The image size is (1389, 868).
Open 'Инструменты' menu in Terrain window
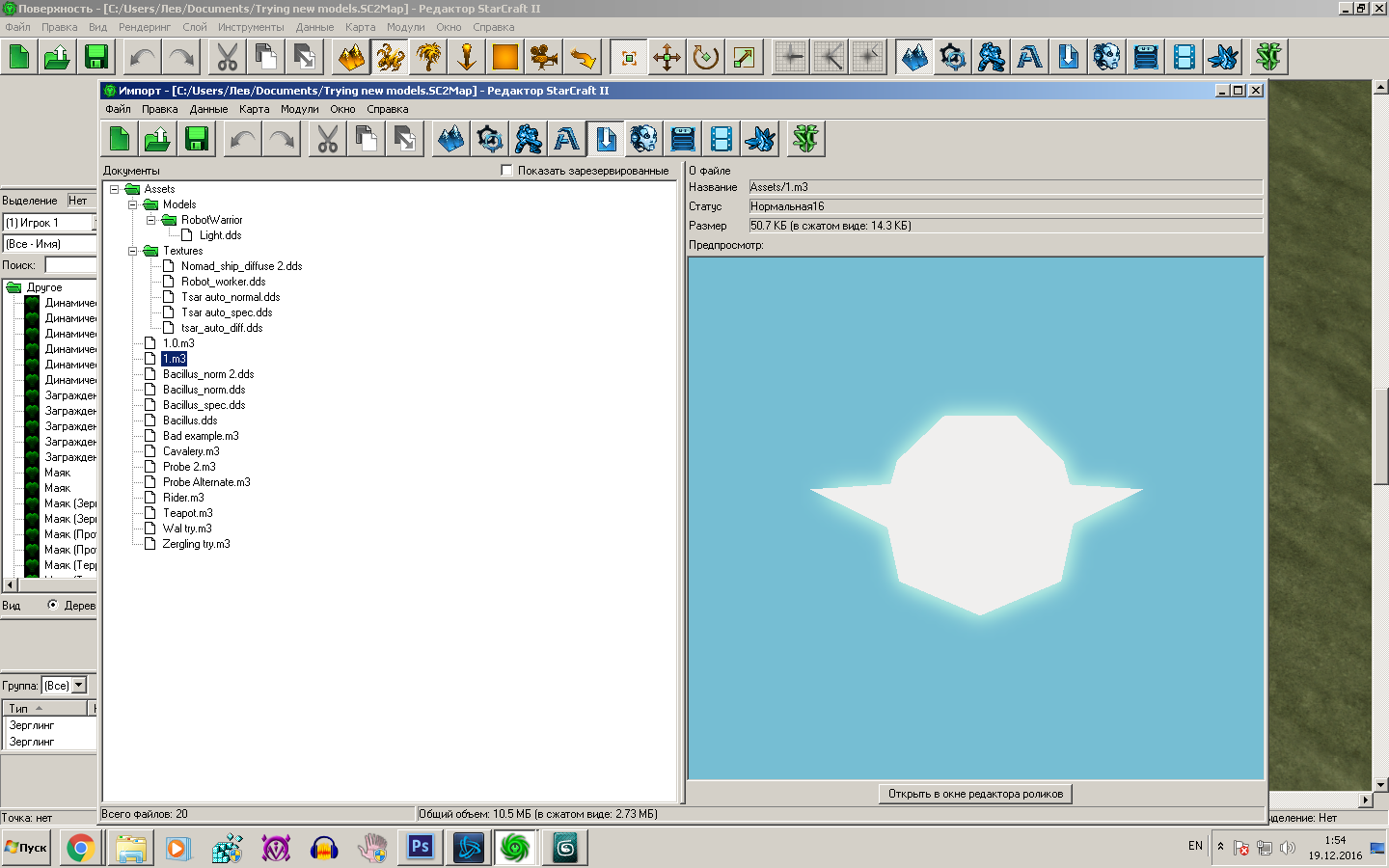tap(251, 27)
